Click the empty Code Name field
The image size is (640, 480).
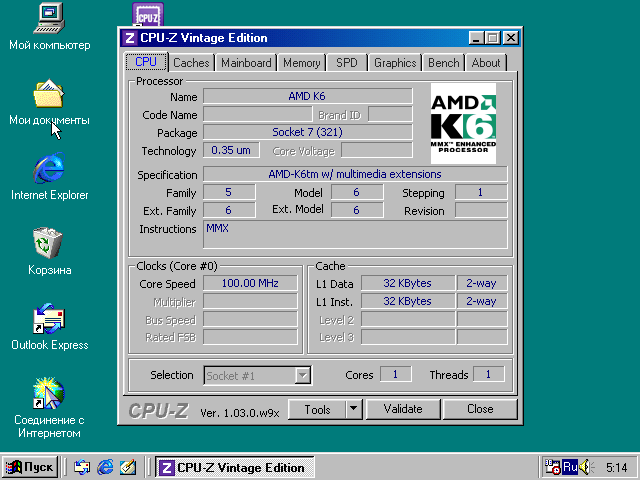pyautogui.click(x=258, y=114)
